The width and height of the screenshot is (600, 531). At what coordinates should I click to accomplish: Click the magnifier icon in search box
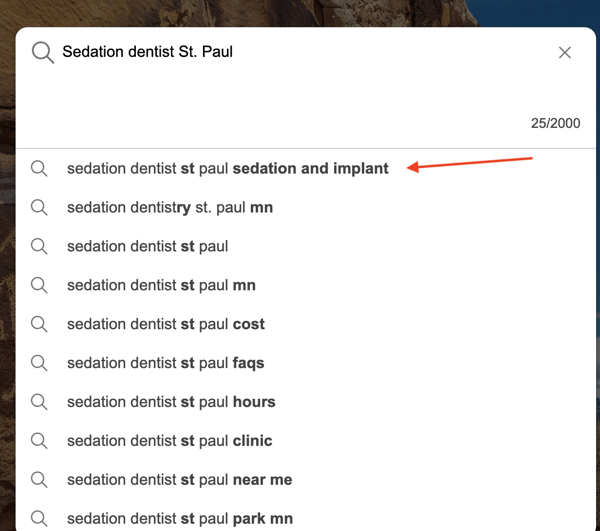coord(42,52)
